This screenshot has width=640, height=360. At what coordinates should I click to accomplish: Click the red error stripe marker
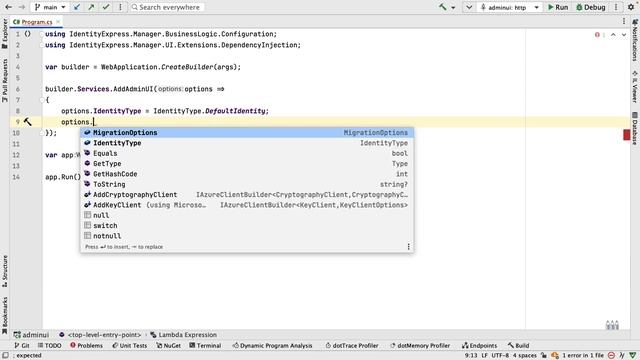coord(627,135)
